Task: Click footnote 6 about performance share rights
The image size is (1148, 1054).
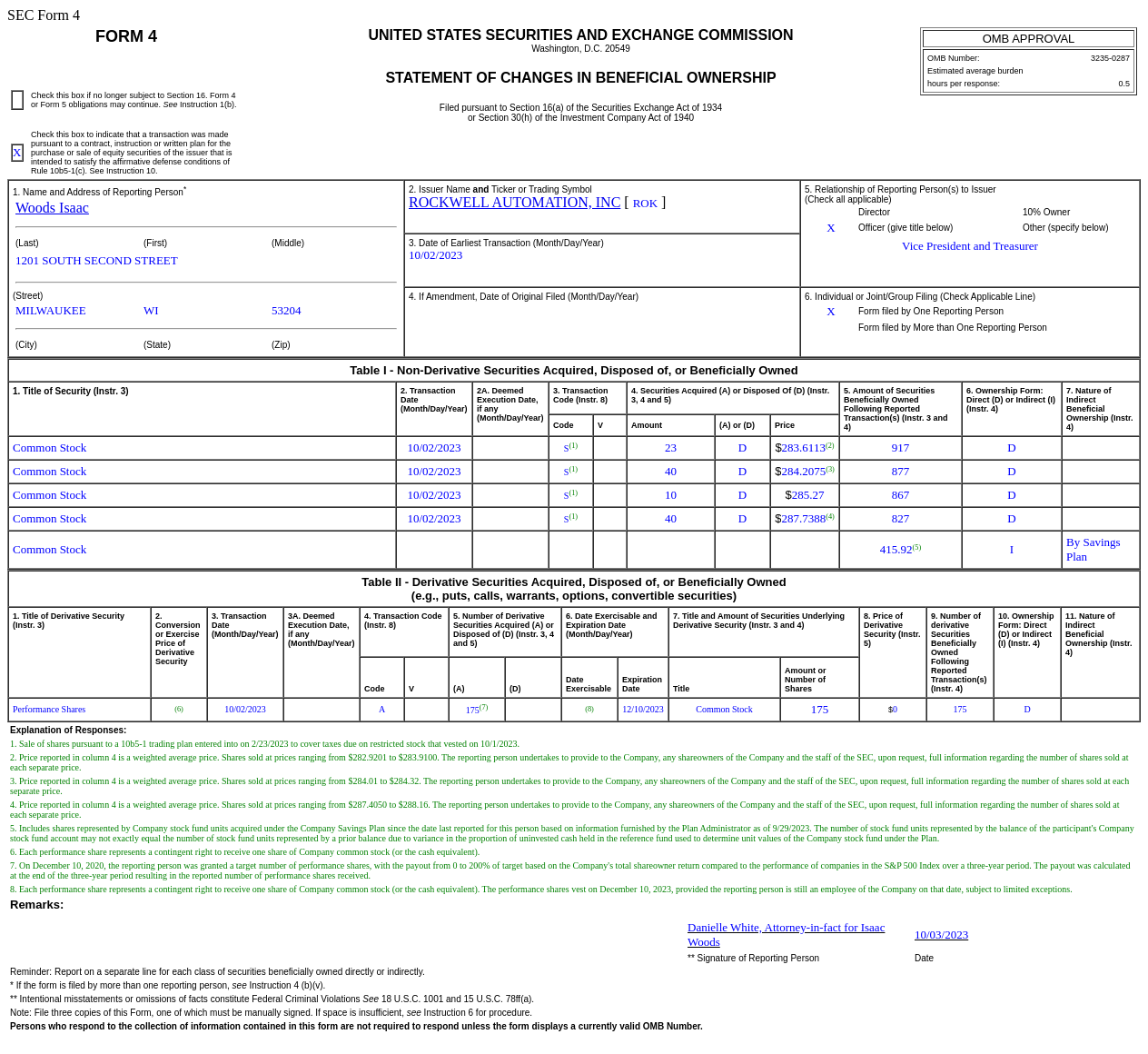Action: [x=244, y=852]
